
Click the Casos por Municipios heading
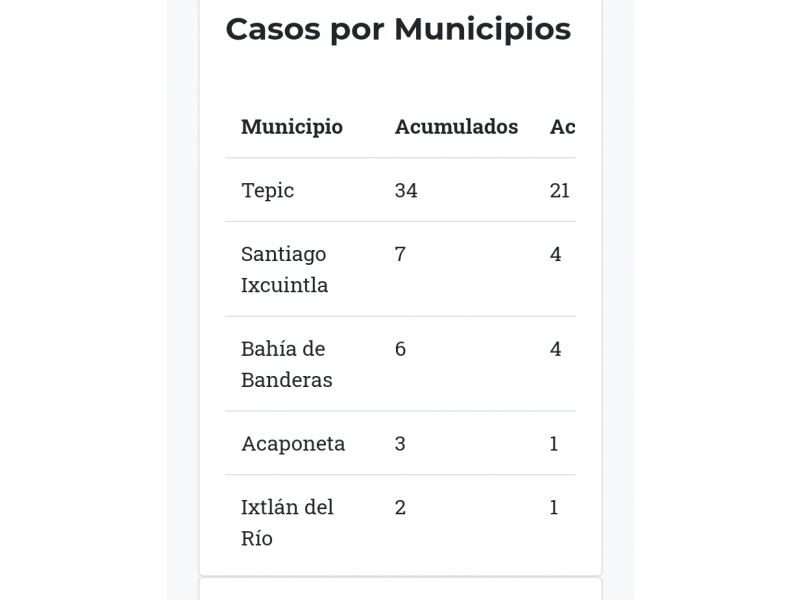click(x=398, y=29)
